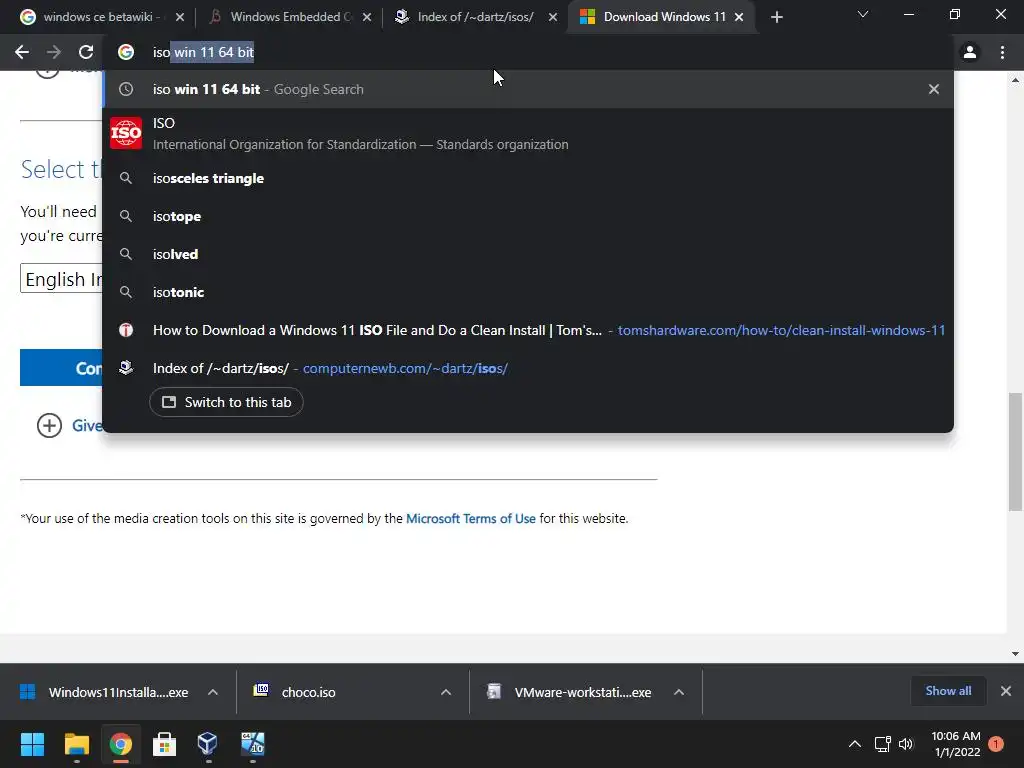
Task: Expand the 'Give' feedback plus icon
Action: pyautogui.click(x=49, y=426)
